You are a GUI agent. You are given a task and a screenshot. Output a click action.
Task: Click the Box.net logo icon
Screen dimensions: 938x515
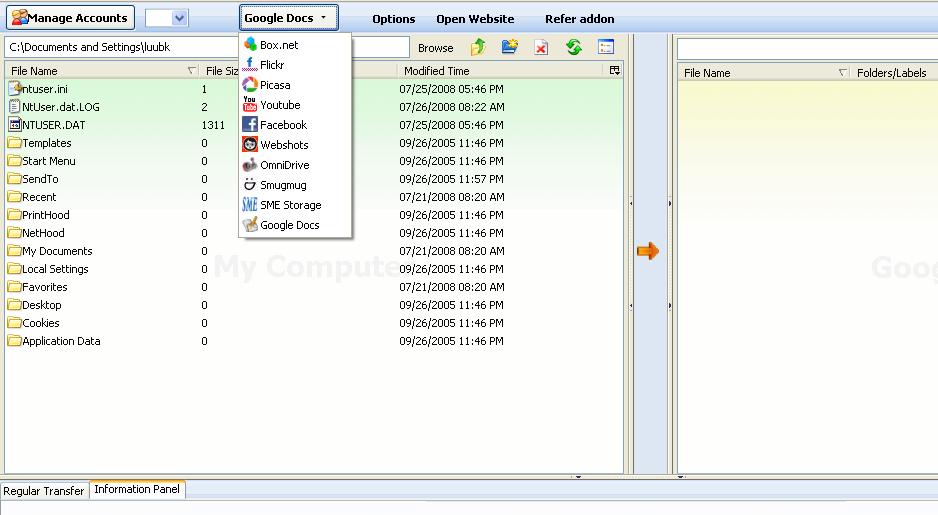point(250,44)
